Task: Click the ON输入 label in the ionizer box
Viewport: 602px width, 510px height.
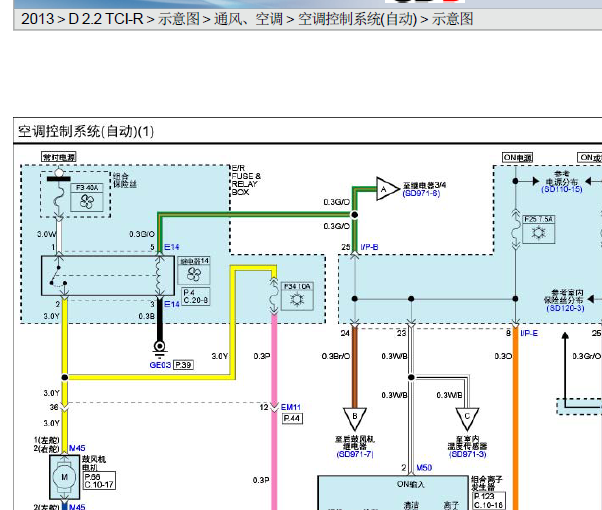Action: pos(411,485)
